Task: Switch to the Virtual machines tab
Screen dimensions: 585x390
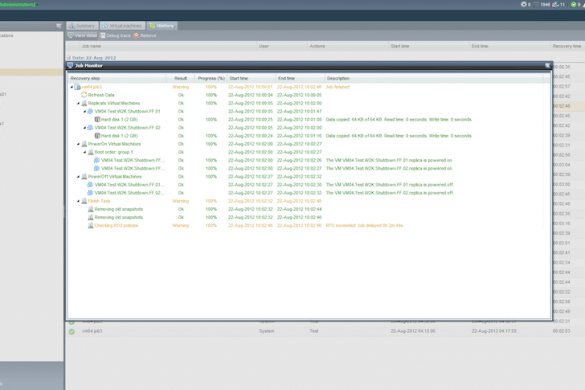Action: [x=122, y=26]
